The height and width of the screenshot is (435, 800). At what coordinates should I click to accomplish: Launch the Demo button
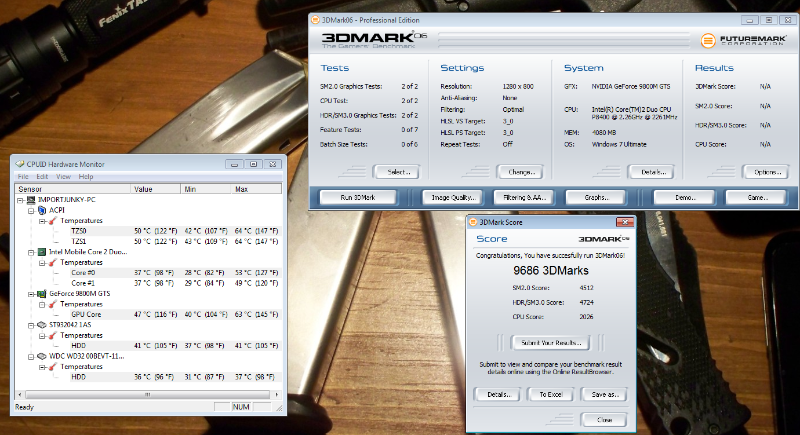(684, 197)
